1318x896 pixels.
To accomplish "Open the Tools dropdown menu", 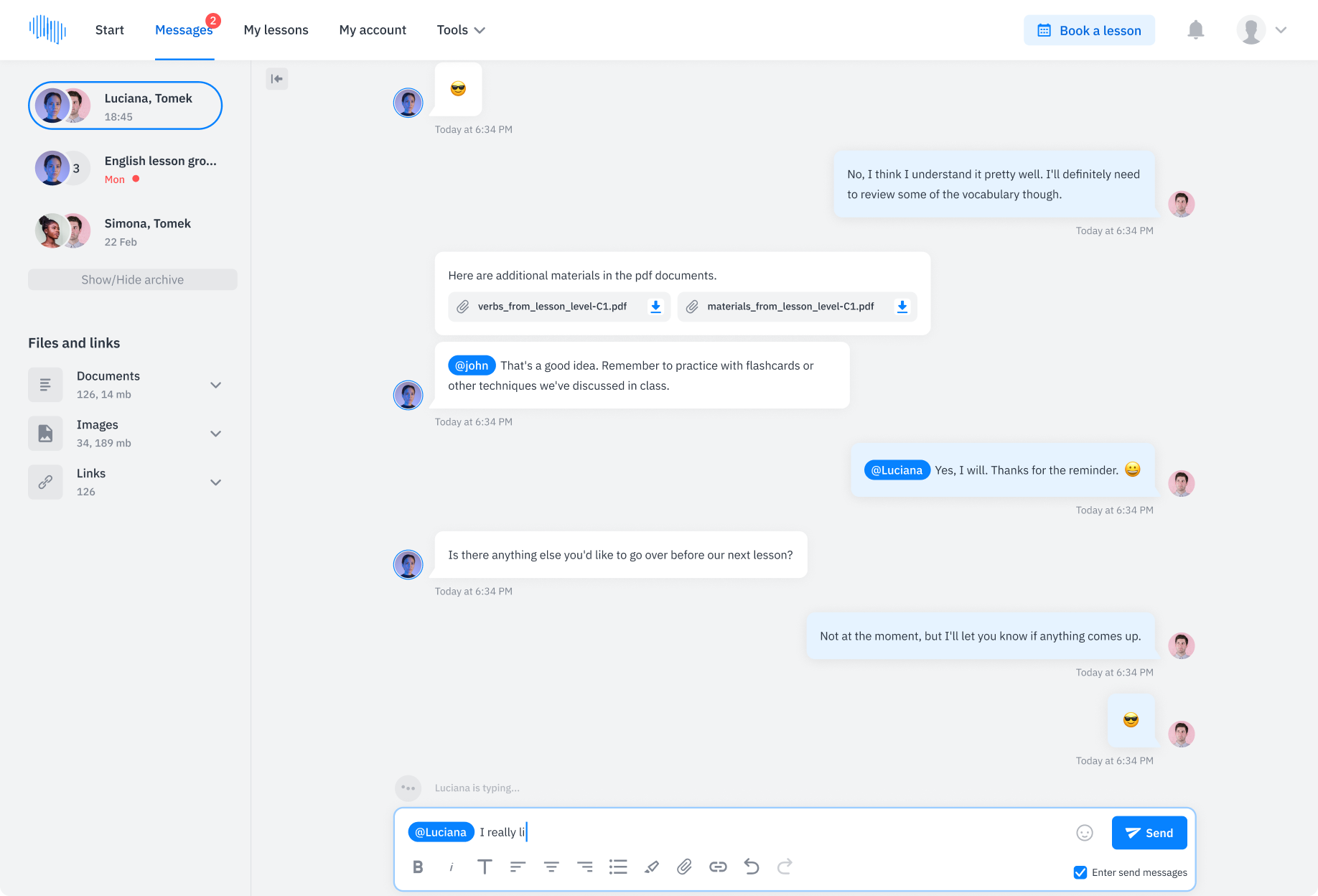I will (460, 30).
